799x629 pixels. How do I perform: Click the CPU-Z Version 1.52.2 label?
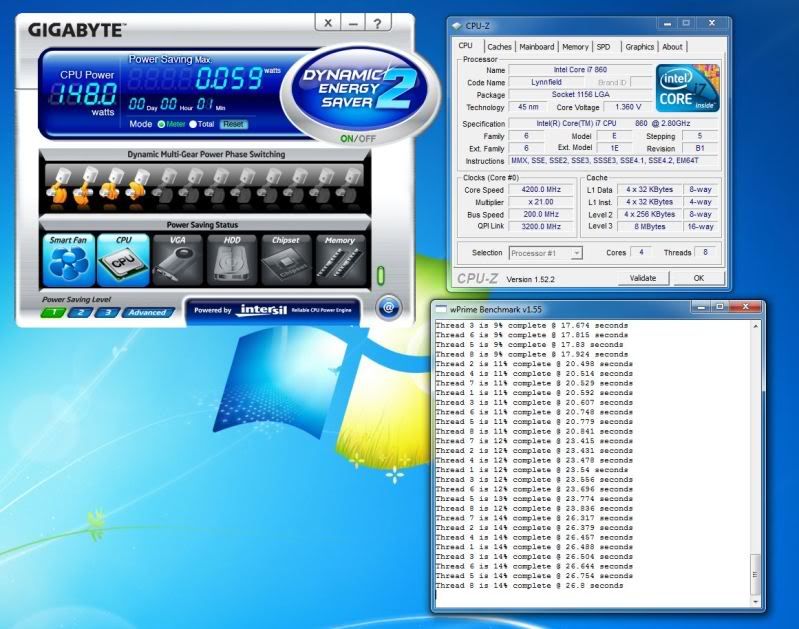click(x=530, y=279)
